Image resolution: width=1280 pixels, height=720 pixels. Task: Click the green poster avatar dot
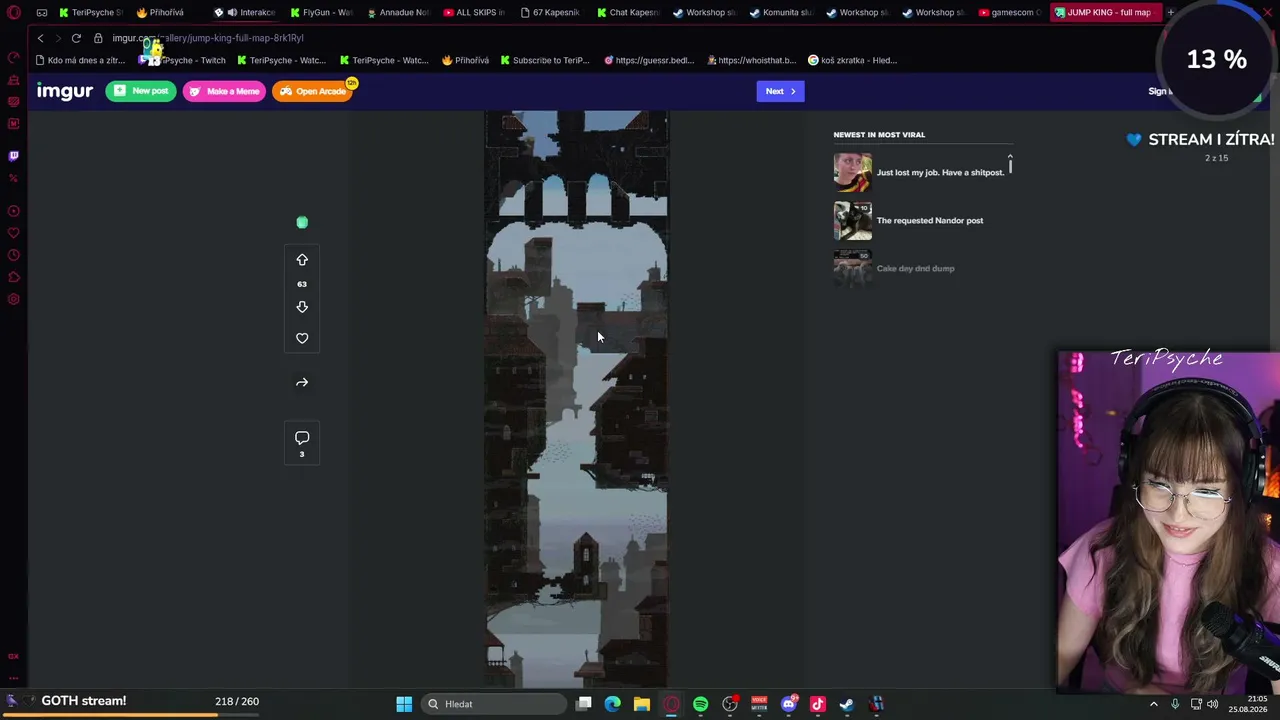click(302, 222)
